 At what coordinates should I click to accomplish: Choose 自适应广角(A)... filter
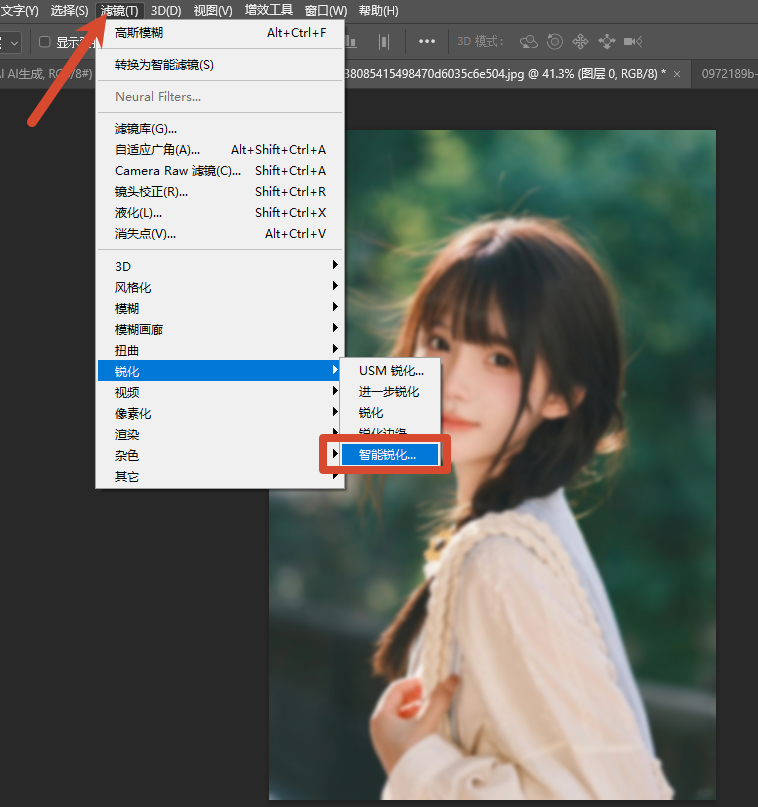[x=220, y=150]
